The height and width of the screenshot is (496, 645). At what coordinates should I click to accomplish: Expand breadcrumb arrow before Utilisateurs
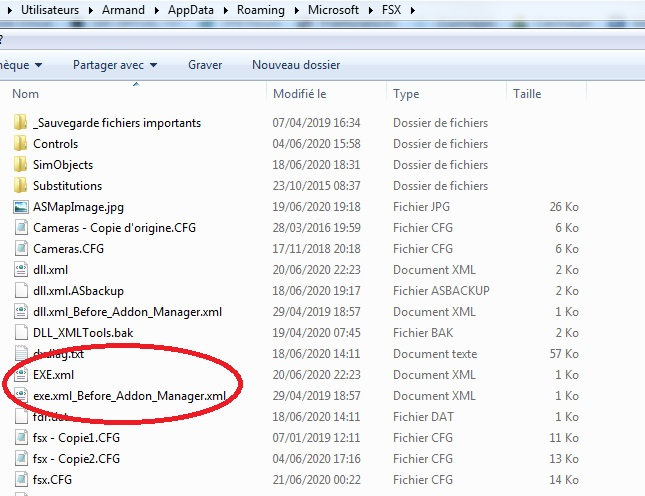10,10
